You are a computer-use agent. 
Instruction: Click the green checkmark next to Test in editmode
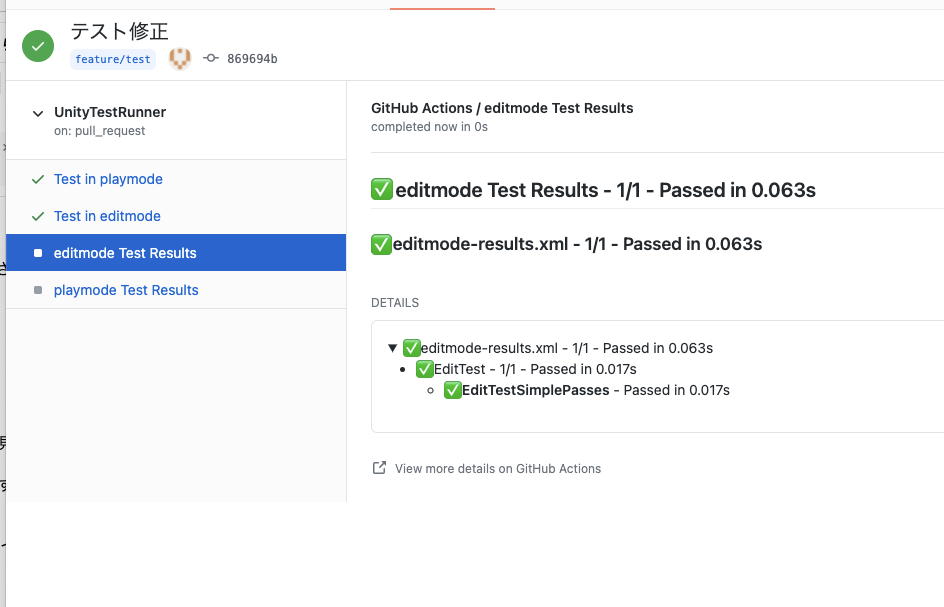coord(38,217)
